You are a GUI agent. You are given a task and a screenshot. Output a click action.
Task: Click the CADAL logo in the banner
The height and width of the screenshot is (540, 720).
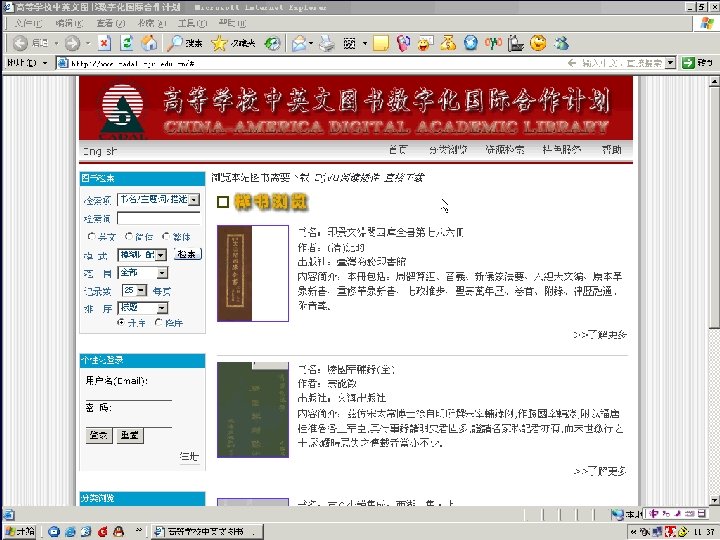coord(122,111)
